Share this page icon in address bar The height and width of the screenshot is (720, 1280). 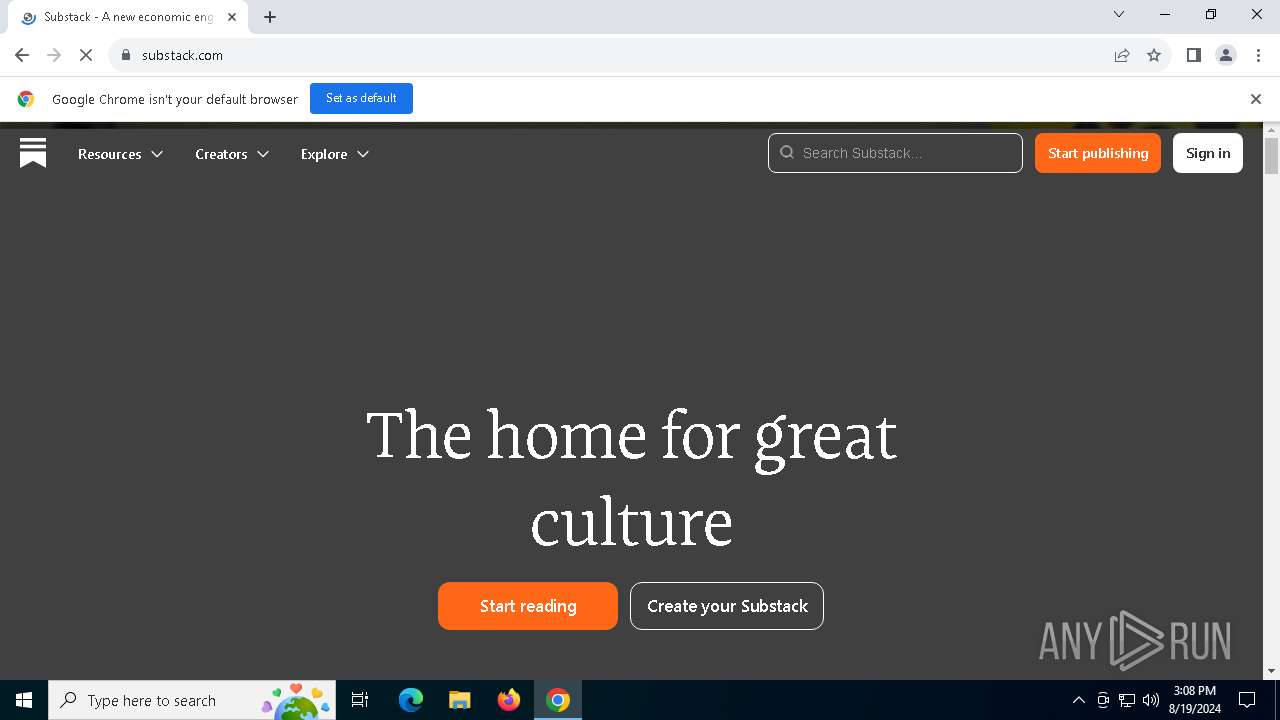1122,55
